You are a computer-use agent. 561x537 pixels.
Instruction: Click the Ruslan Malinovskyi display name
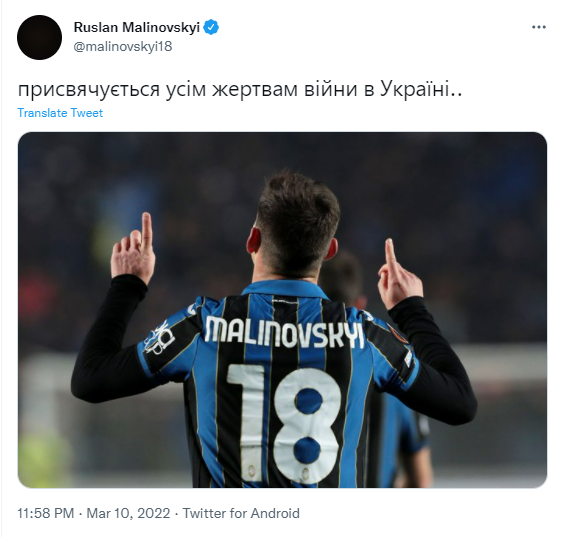(x=137, y=27)
